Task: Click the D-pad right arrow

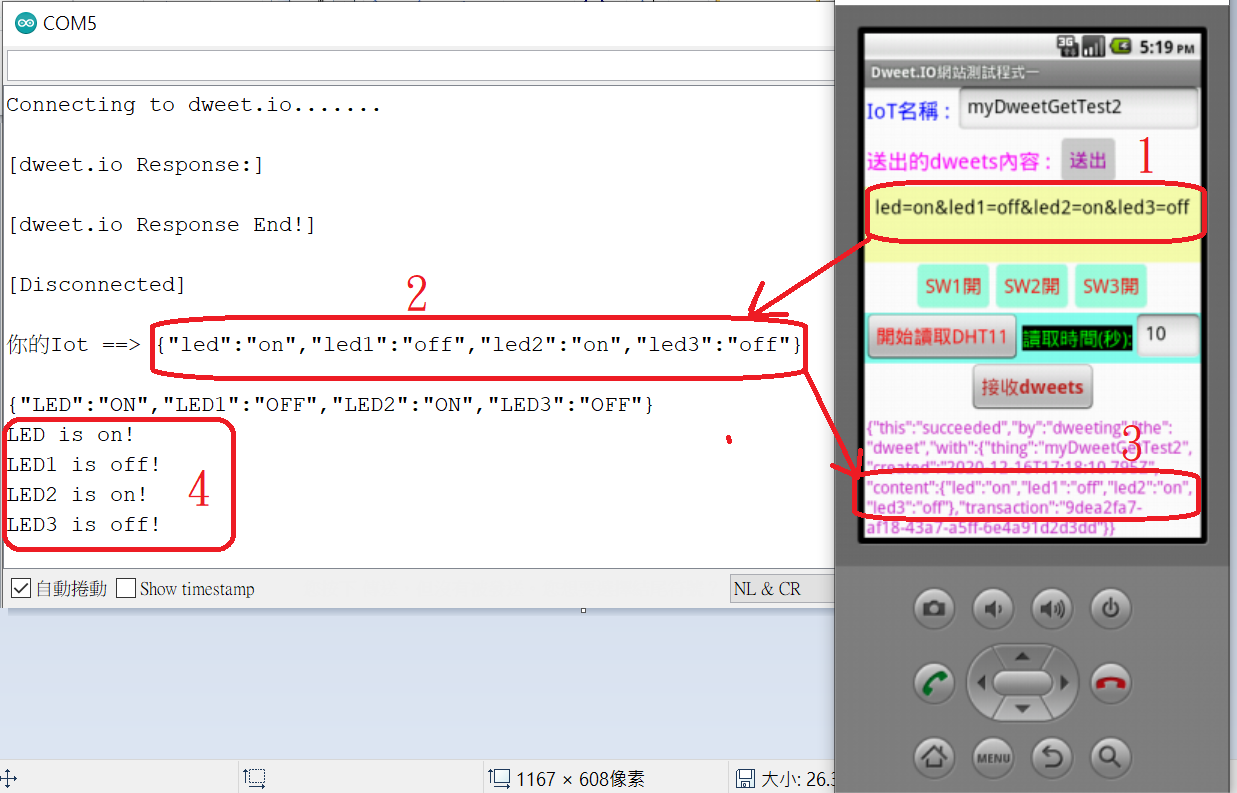Action: [x=1062, y=684]
